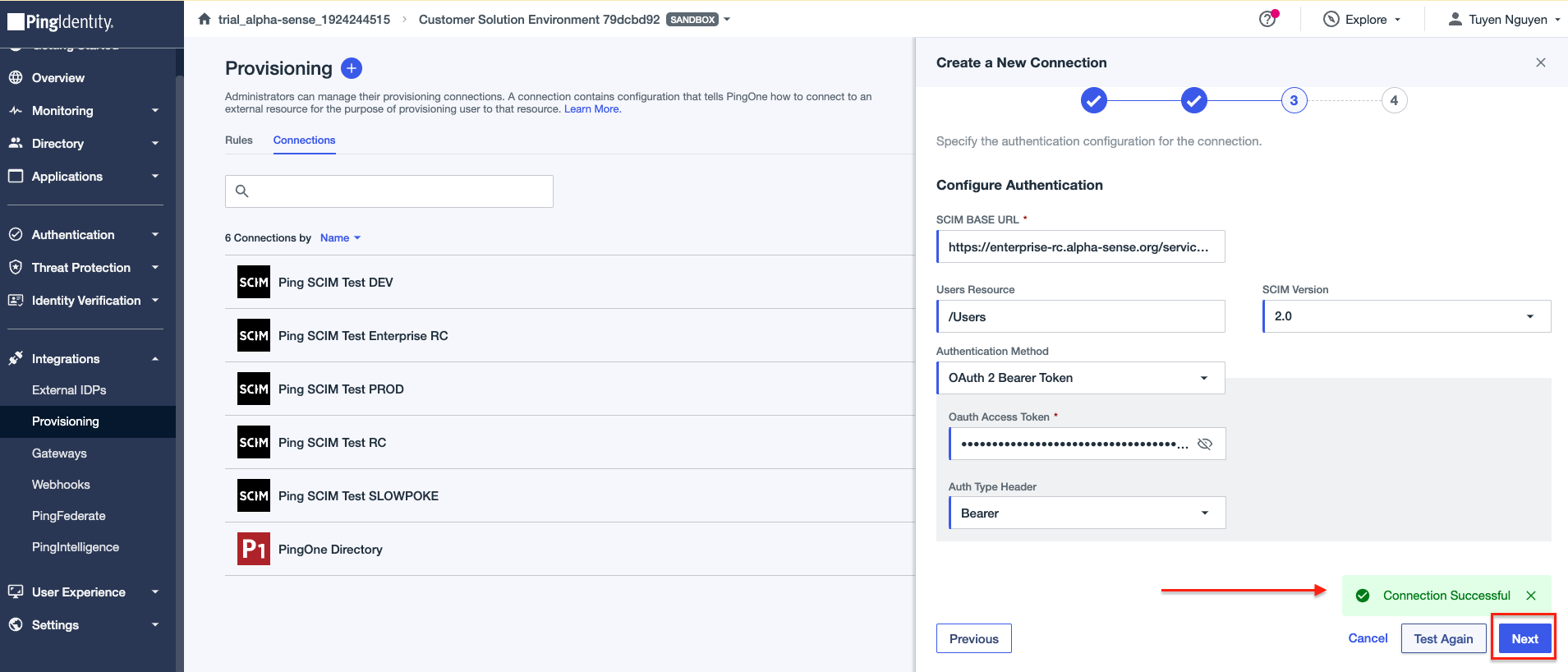
Task: Open Webhooks in sidebar
Action: coord(61,484)
